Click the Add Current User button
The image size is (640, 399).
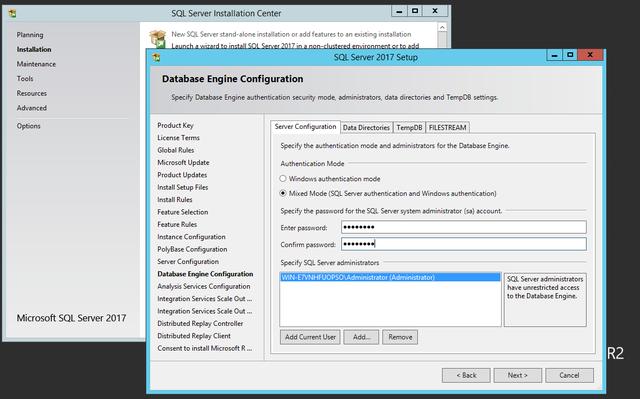310,337
